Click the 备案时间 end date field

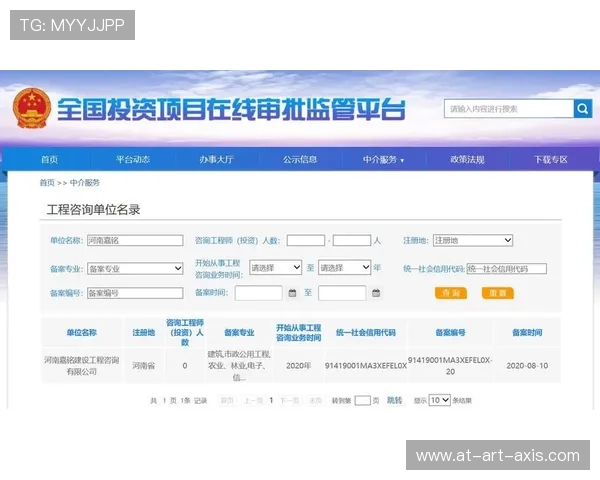coord(342,293)
